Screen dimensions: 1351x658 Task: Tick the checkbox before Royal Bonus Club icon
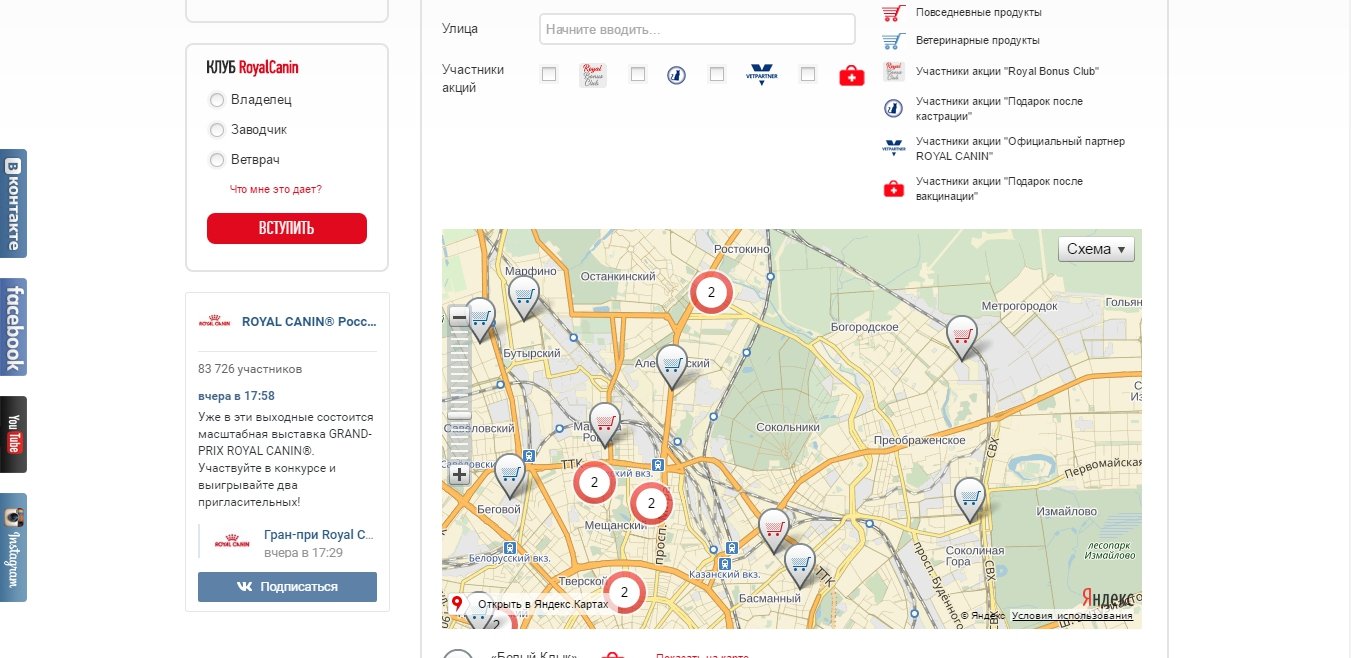coord(549,74)
